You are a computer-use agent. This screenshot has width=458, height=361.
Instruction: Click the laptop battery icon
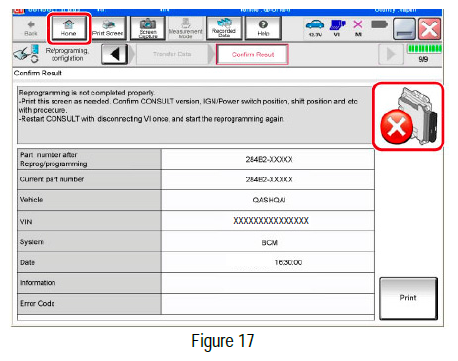(379, 25)
